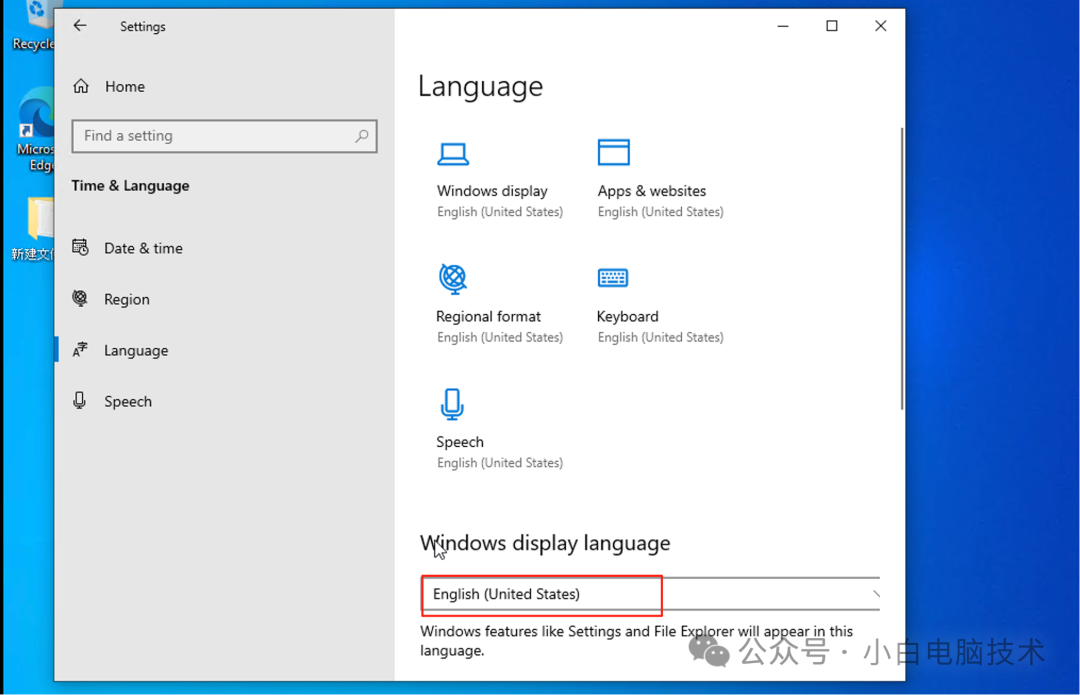Select the Language sidebar item
This screenshot has width=1080, height=695.
[136, 351]
